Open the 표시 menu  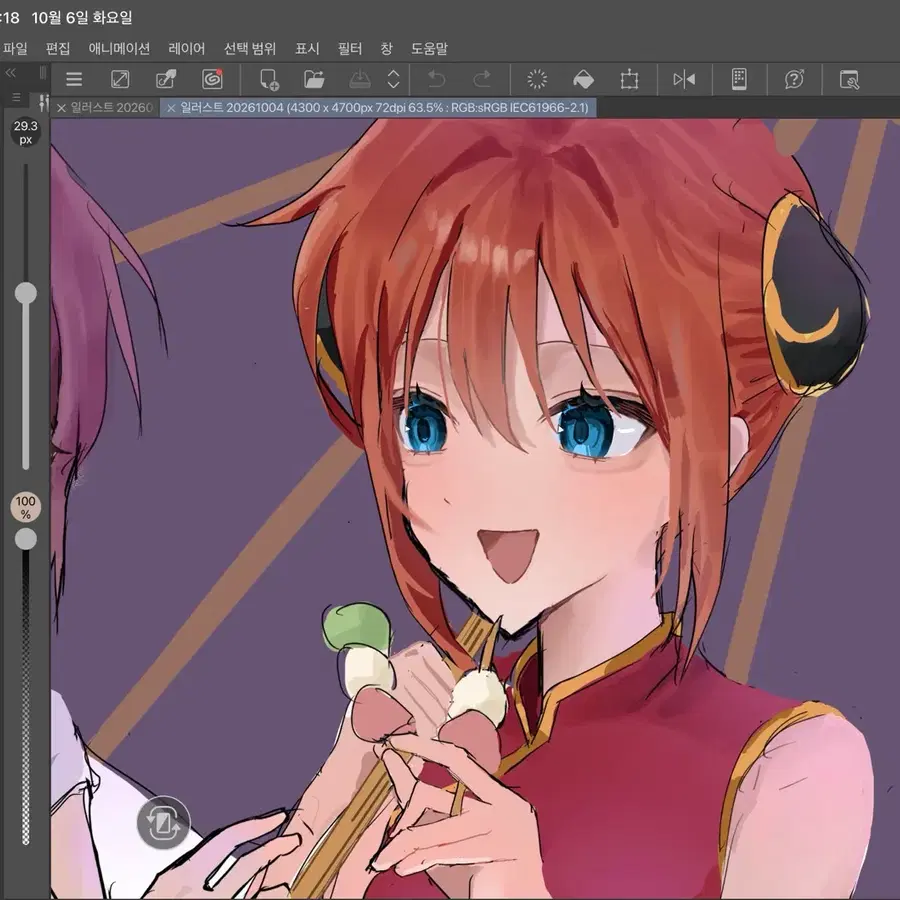tap(307, 48)
